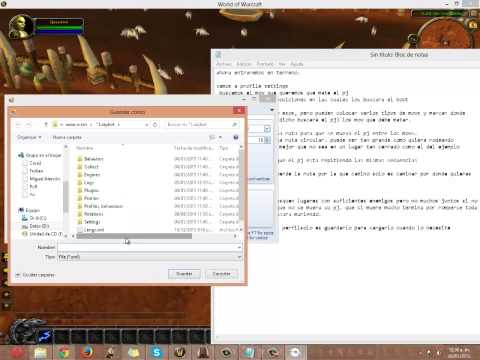Switch to World of Warcraft via its taskbar icon
Screen dimensions: 480x360
click(180, 352)
